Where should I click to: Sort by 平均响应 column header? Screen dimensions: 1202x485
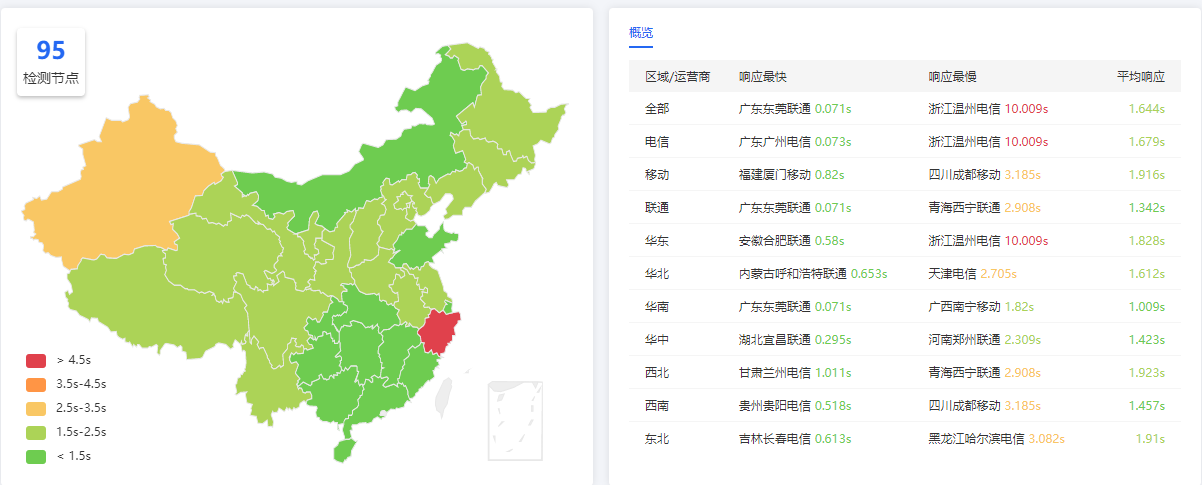pos(1140,76)
